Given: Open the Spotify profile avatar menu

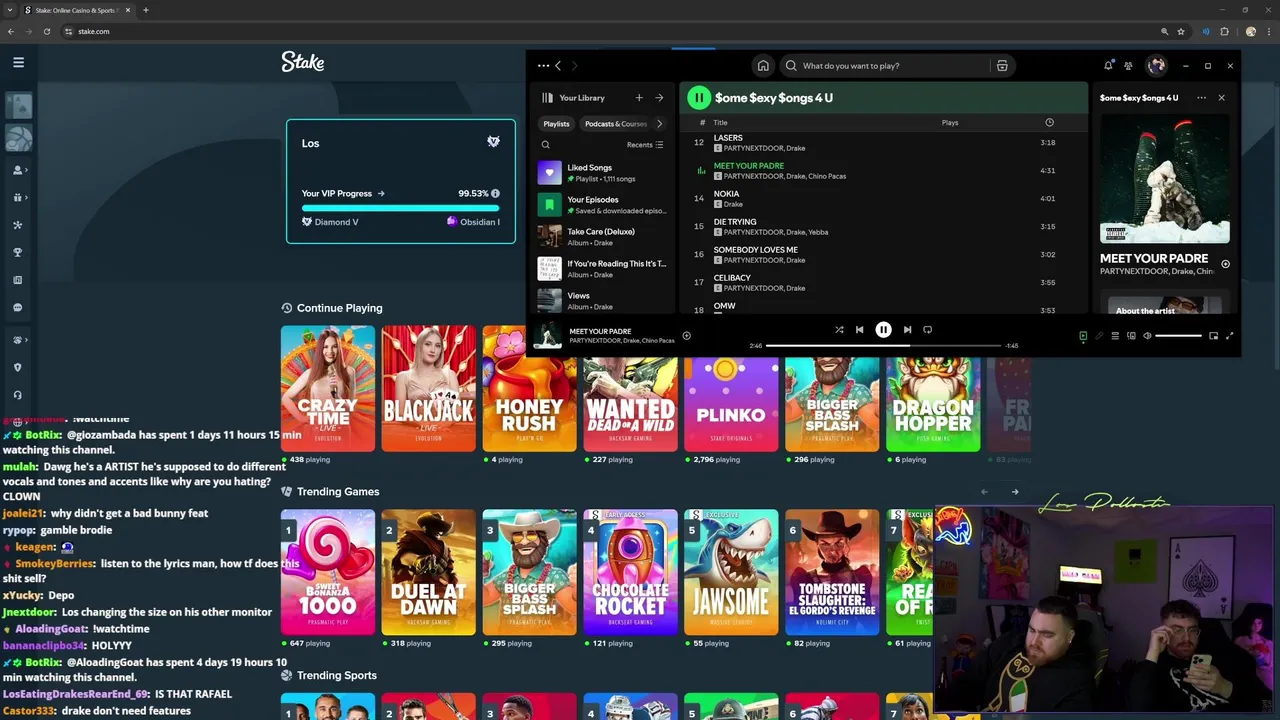Looking at the screenshot, I should pos(1156,66).
